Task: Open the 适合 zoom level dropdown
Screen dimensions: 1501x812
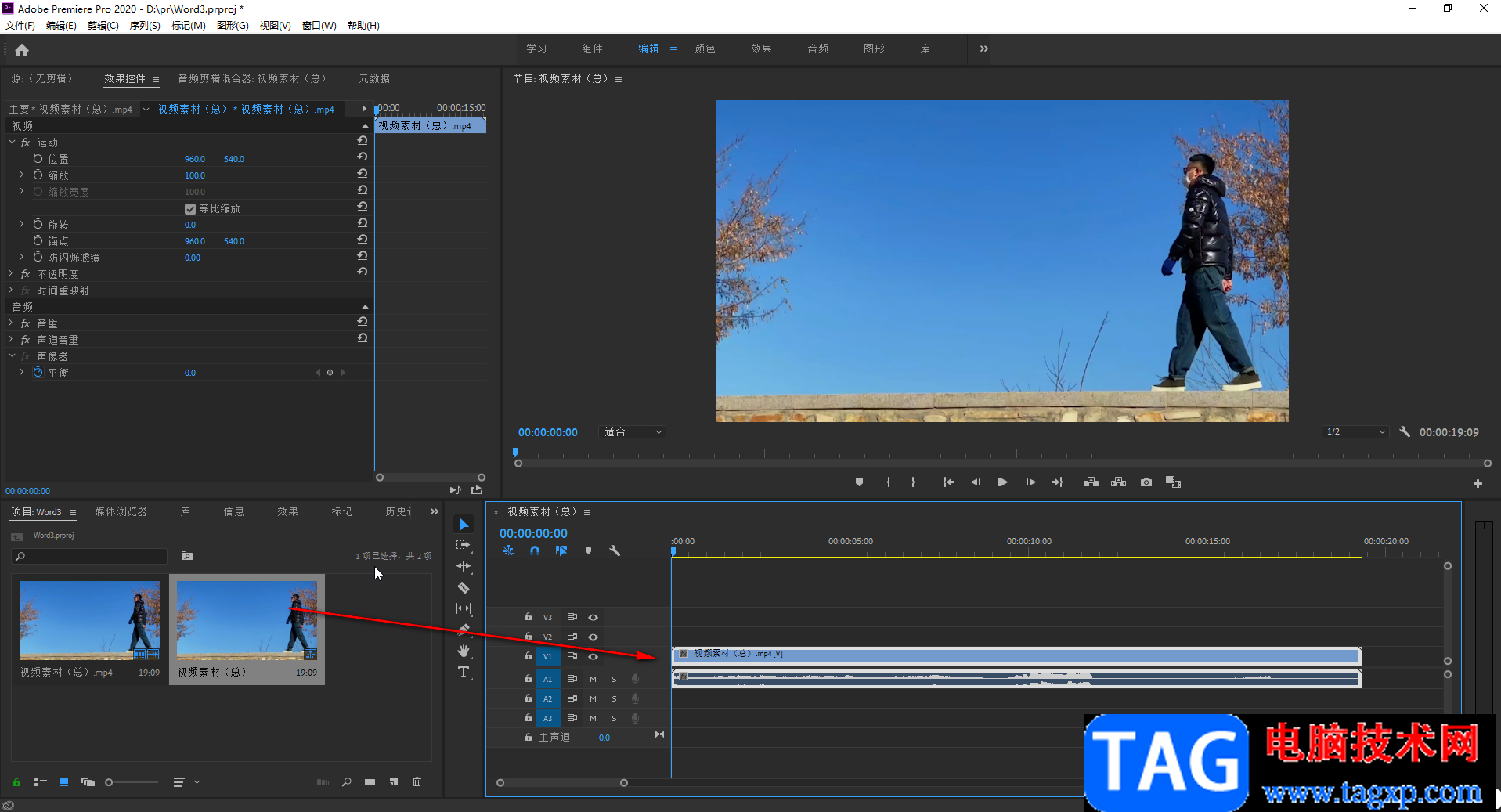Action: 633,432
